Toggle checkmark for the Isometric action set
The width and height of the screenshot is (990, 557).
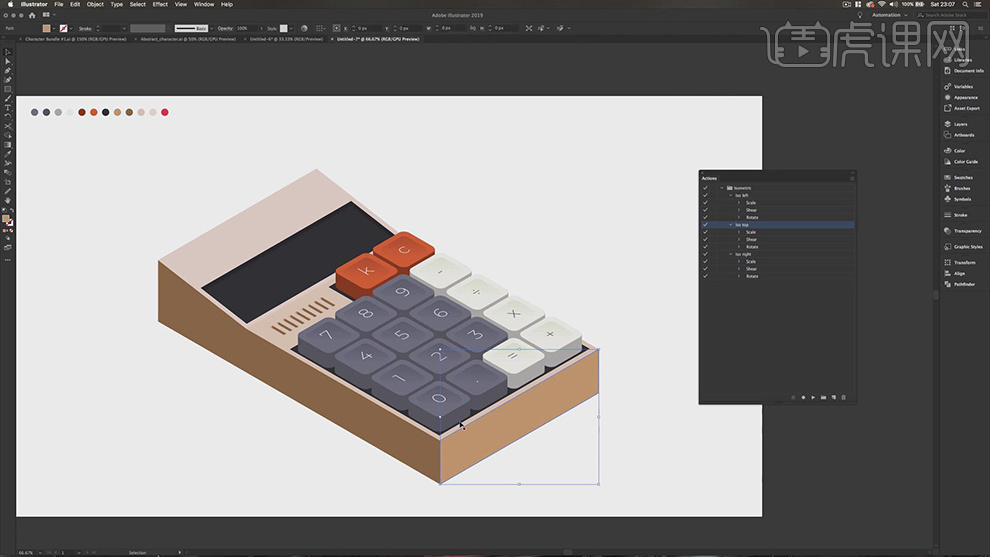click(705, 188)
